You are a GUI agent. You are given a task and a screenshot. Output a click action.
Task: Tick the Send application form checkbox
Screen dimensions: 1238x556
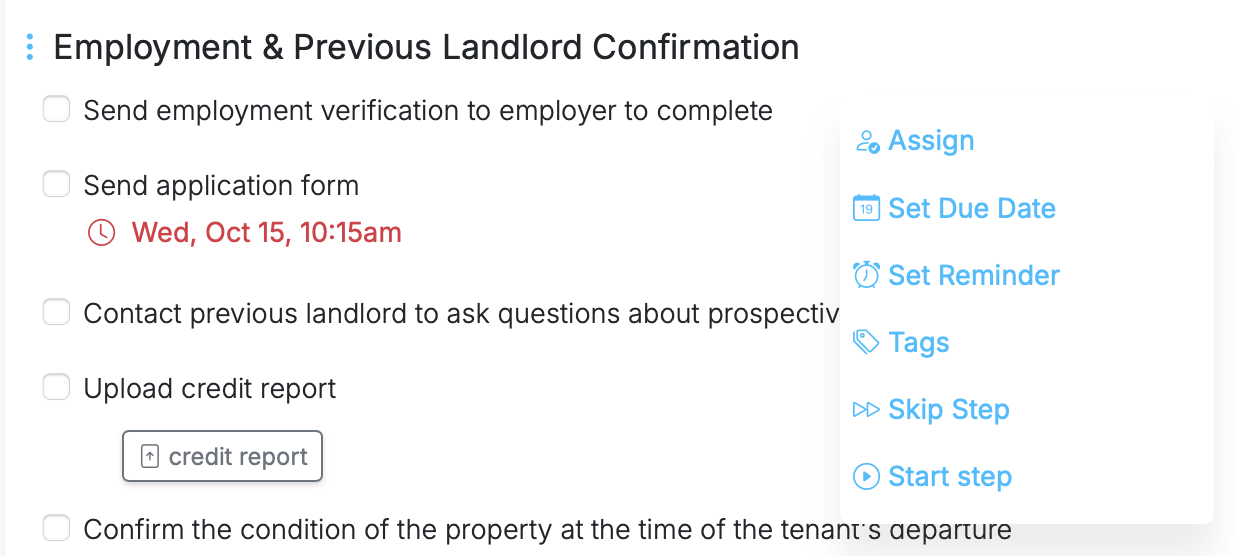coord(56,184)
